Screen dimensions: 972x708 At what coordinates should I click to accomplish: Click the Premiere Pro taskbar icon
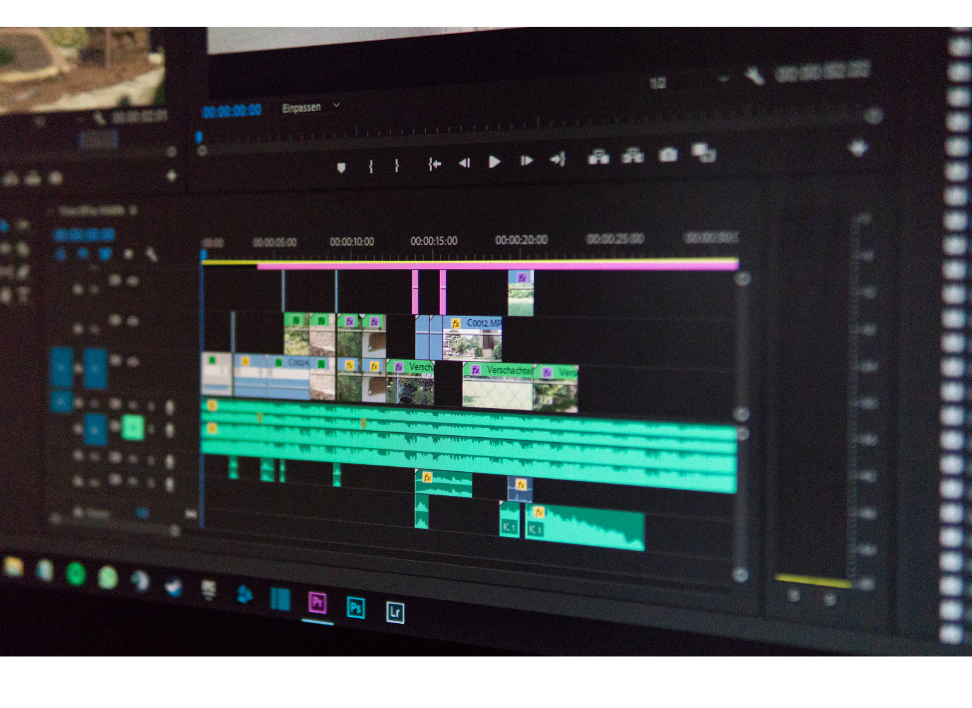(317, 602)
